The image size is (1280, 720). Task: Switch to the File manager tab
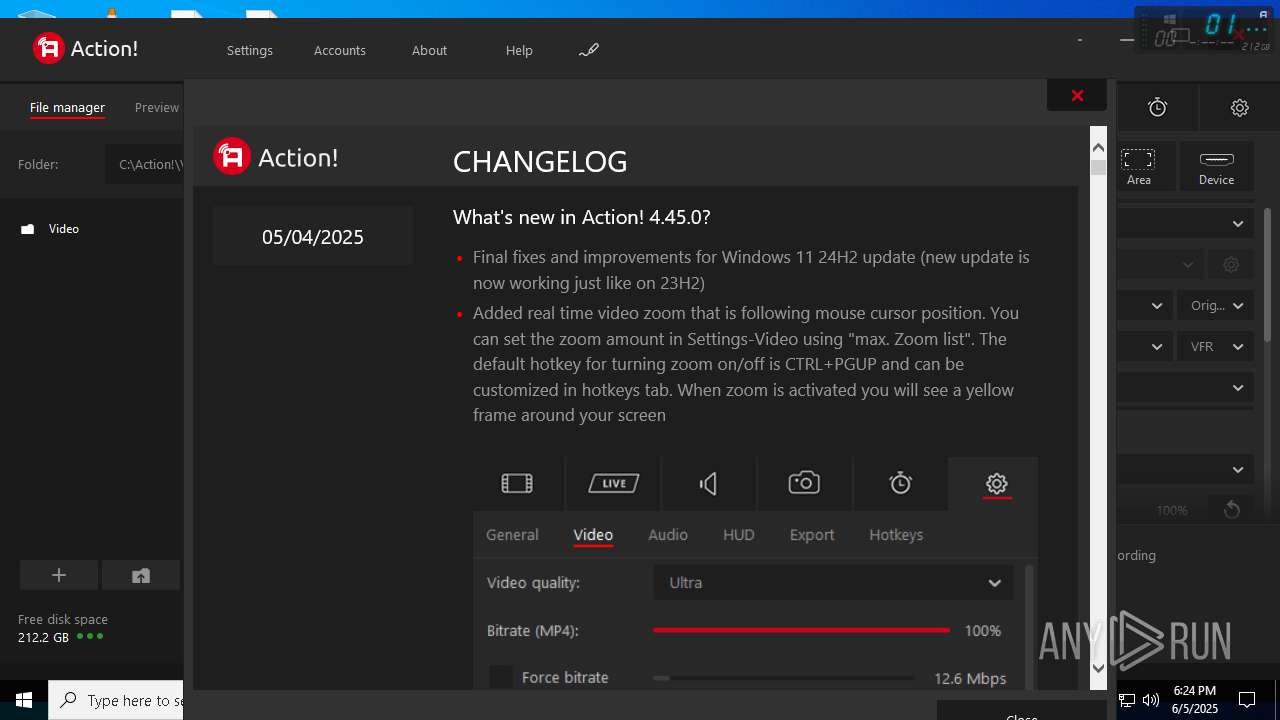67,107
